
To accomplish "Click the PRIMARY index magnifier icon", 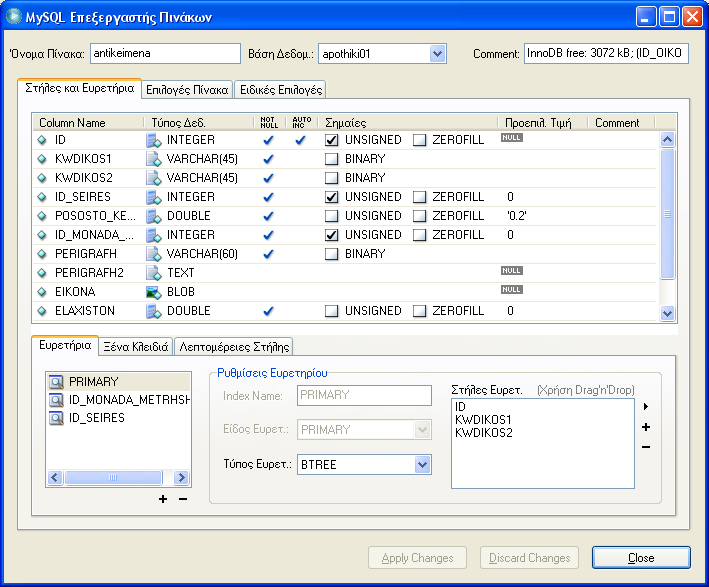I will 56,382.
